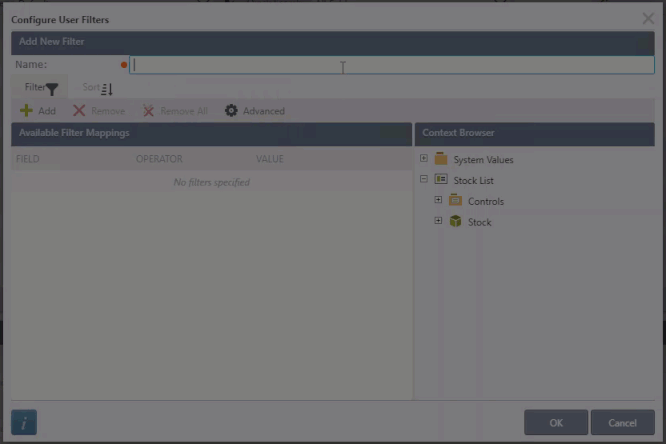
Task: Close the Configure User Filters dialog
Action: (648, 18)
